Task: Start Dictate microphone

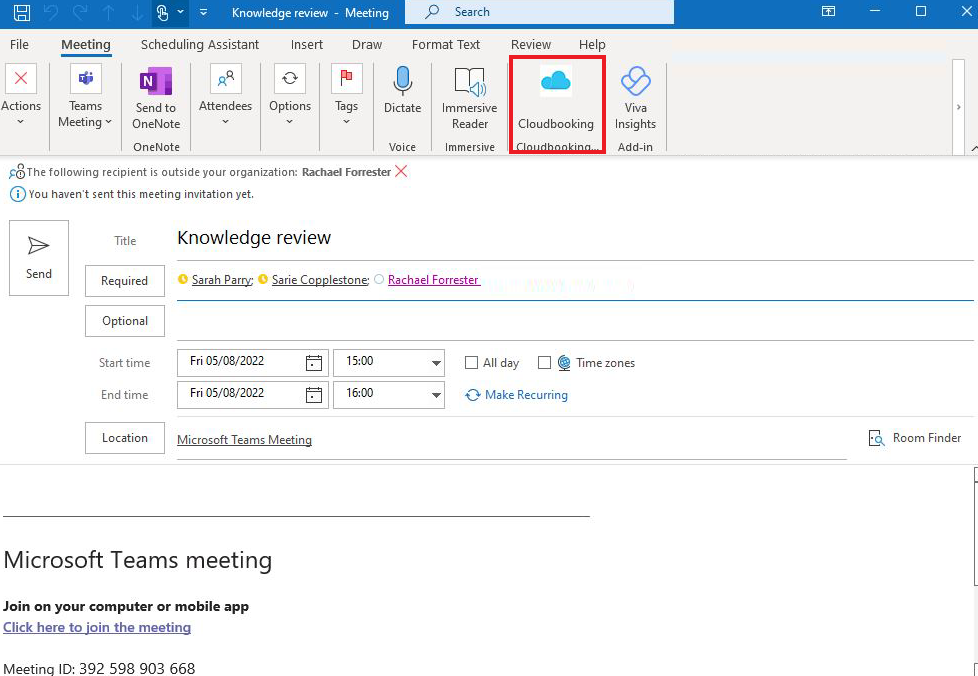Action: click(x=402, y=91)
